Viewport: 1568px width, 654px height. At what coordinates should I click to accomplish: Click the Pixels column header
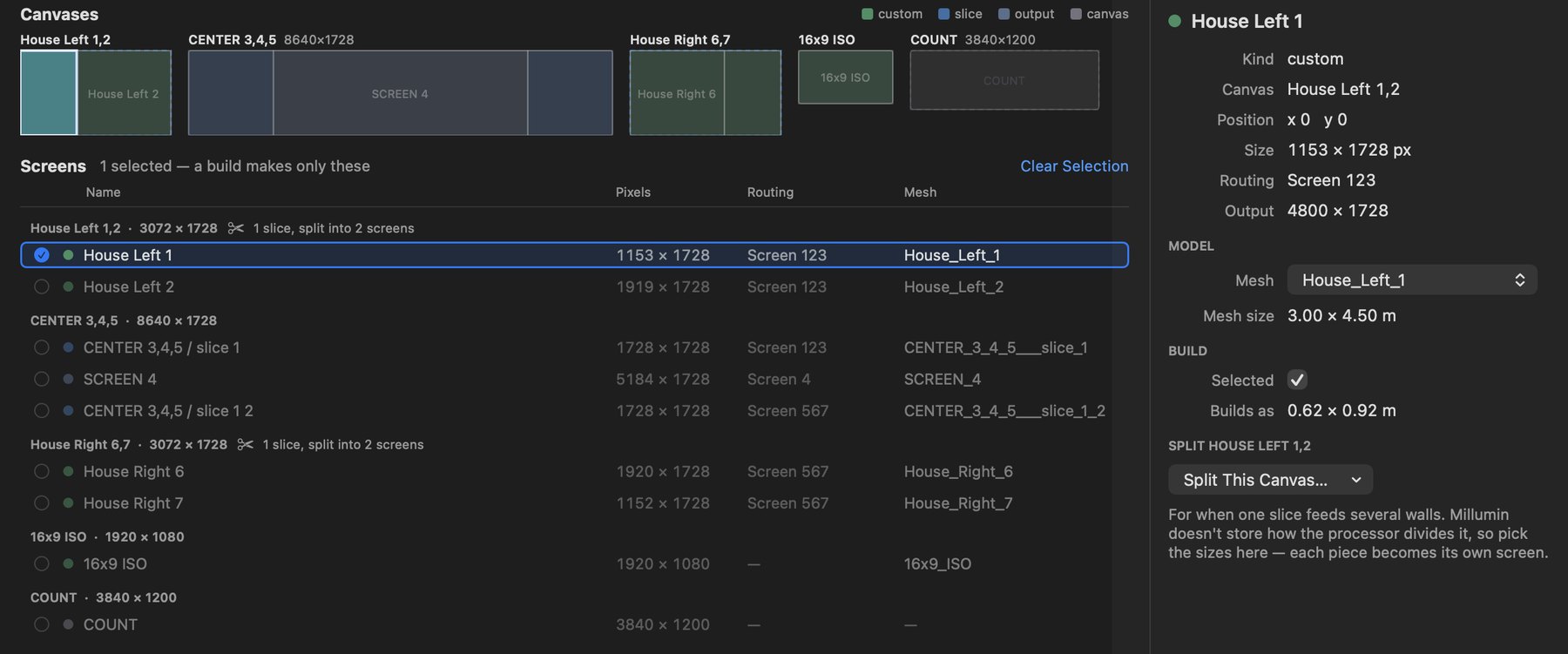point(633,192)
